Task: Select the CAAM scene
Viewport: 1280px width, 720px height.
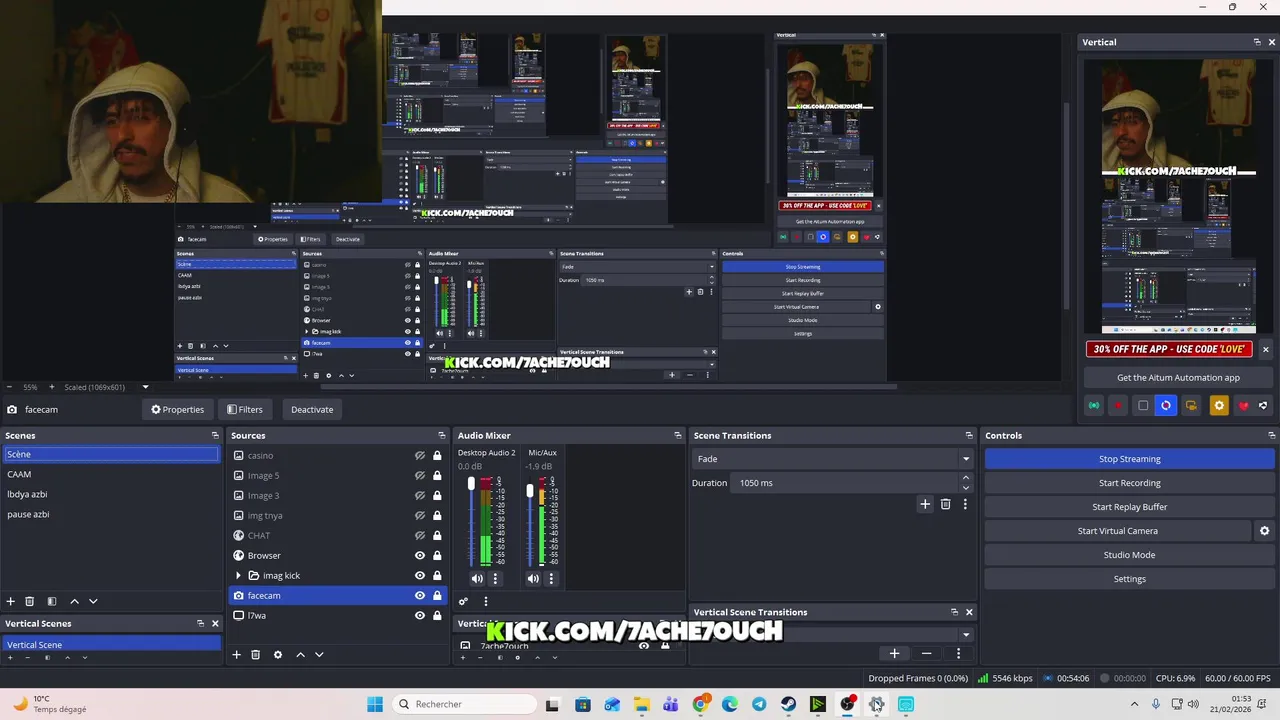Action: tap(111, 474)
